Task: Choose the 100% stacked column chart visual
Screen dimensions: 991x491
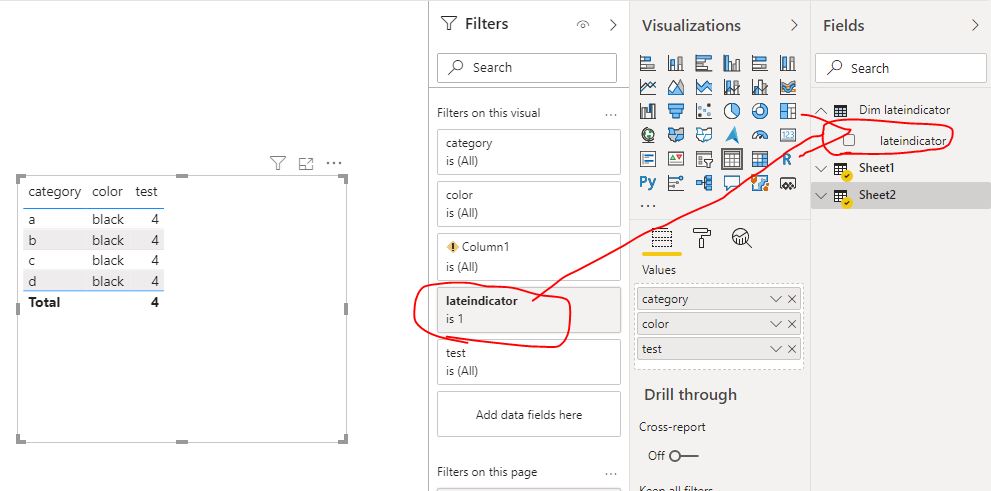Action: [787, 63]
